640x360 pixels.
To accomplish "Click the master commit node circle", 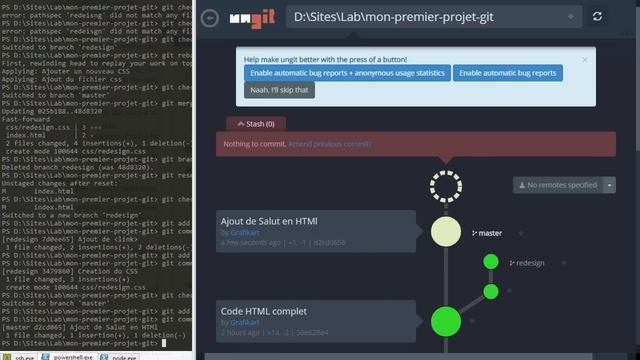I will point(446,231).
